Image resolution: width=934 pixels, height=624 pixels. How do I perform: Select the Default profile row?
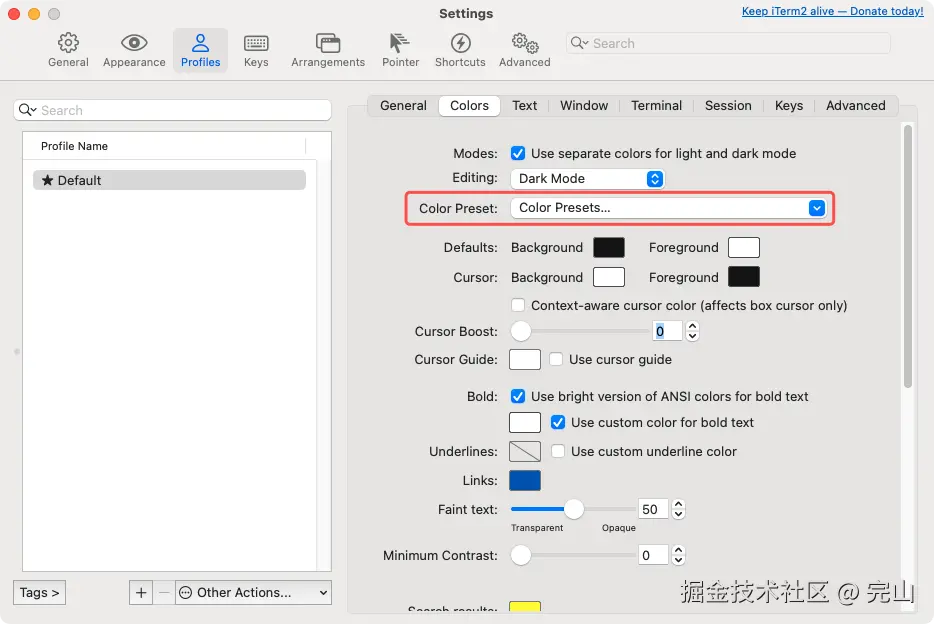pyautogui.click(x=169, y=180)
